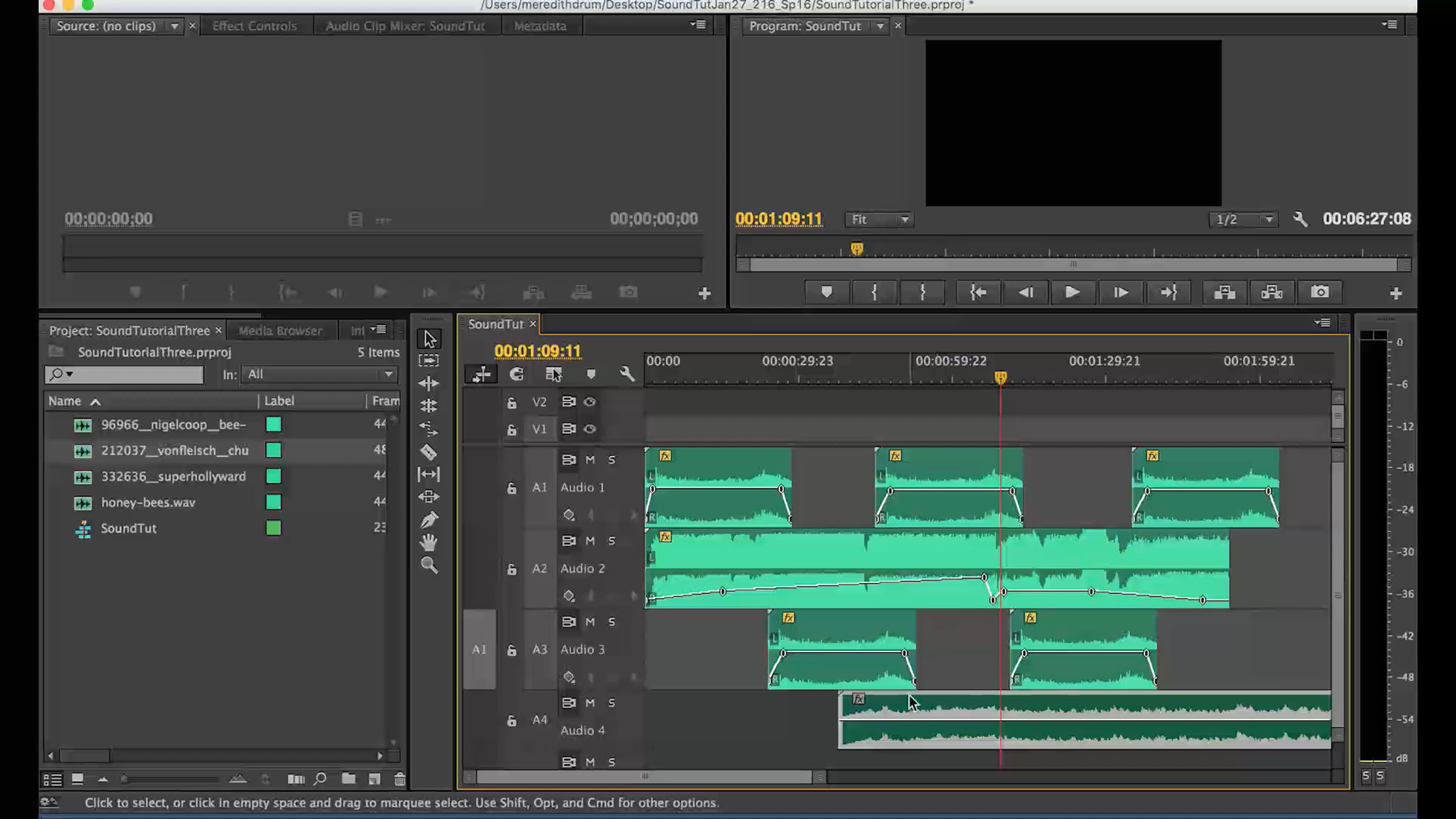The height and width of the screenshot is (819, 1456).
Task: Solo the Audio 2 track
Action: 612,541
